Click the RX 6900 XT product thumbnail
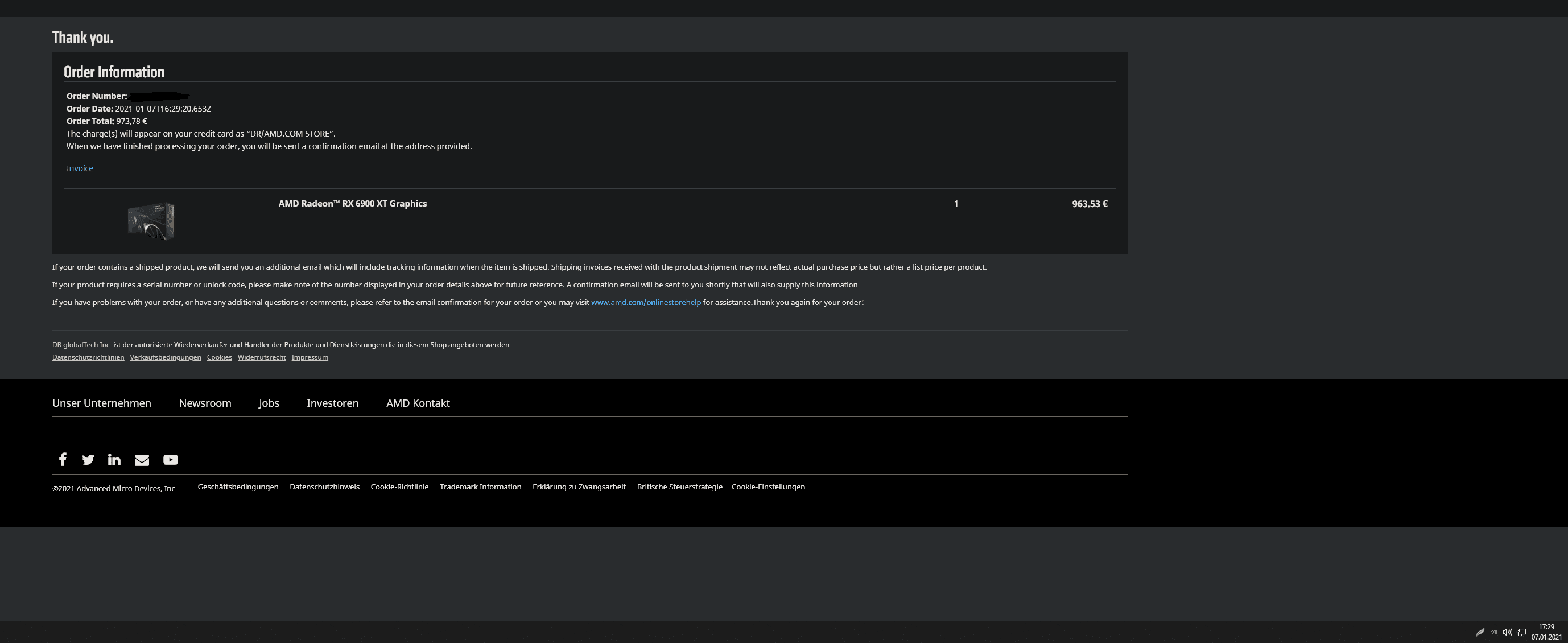Screen dimensions: 1568x643 pyautogui.click(x=151, y=220)
